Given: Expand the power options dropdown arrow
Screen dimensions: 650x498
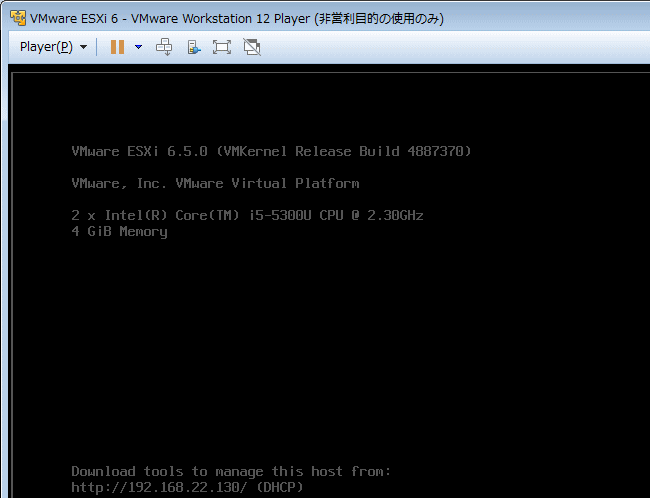Looking at the screenshot, I should (x=139, y=47).
